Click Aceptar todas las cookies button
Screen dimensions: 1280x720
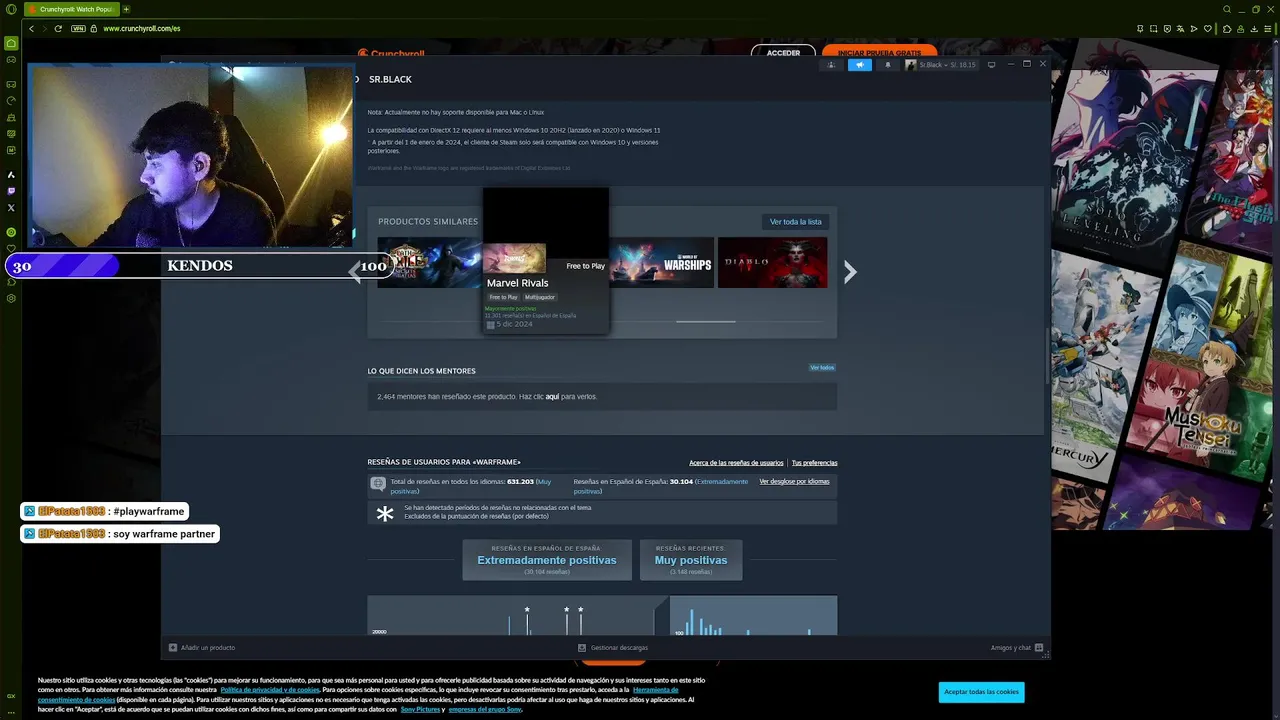click(x=981, y=692)
